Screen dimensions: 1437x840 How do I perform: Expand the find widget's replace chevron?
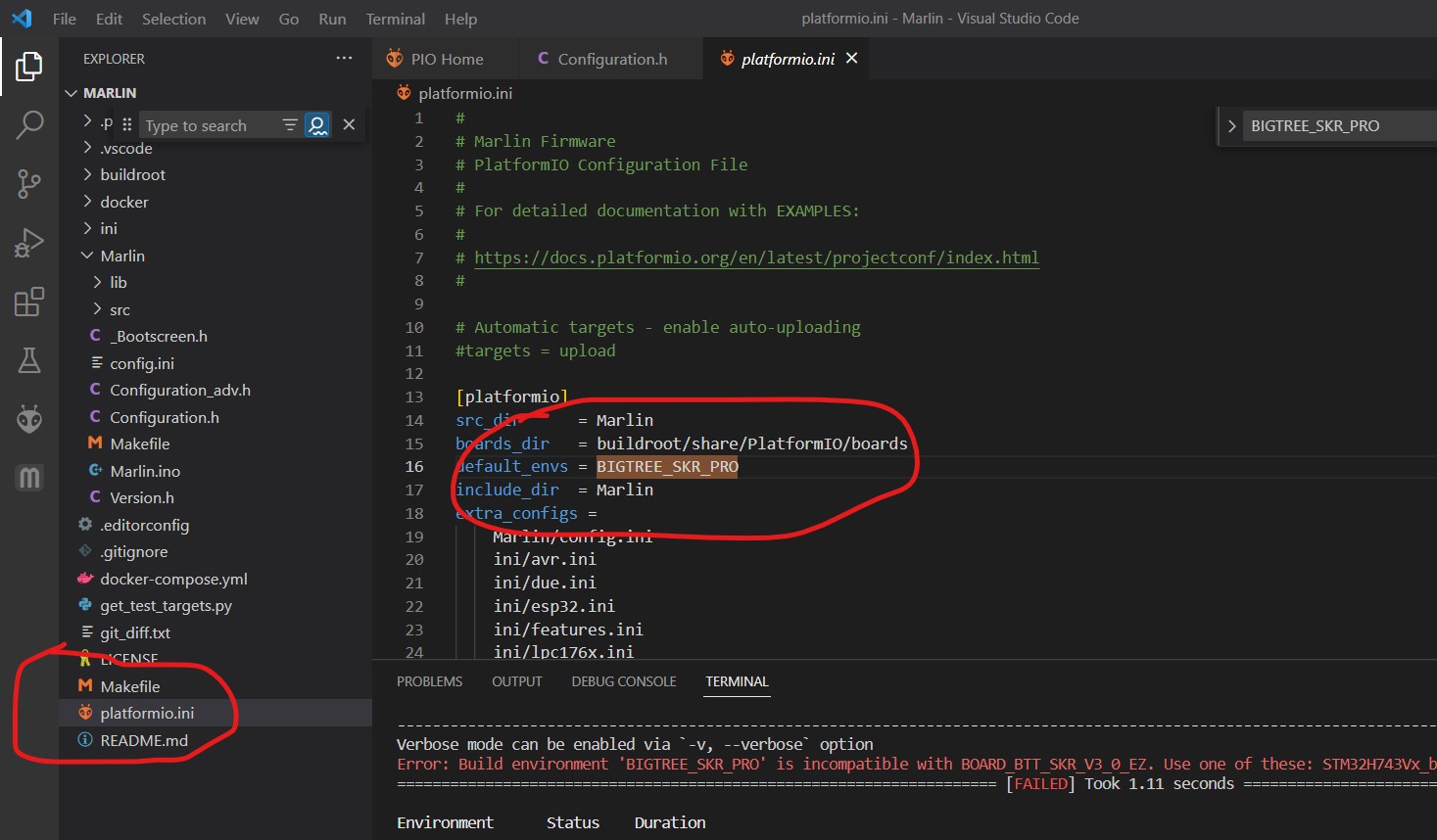click(1231, 126)
